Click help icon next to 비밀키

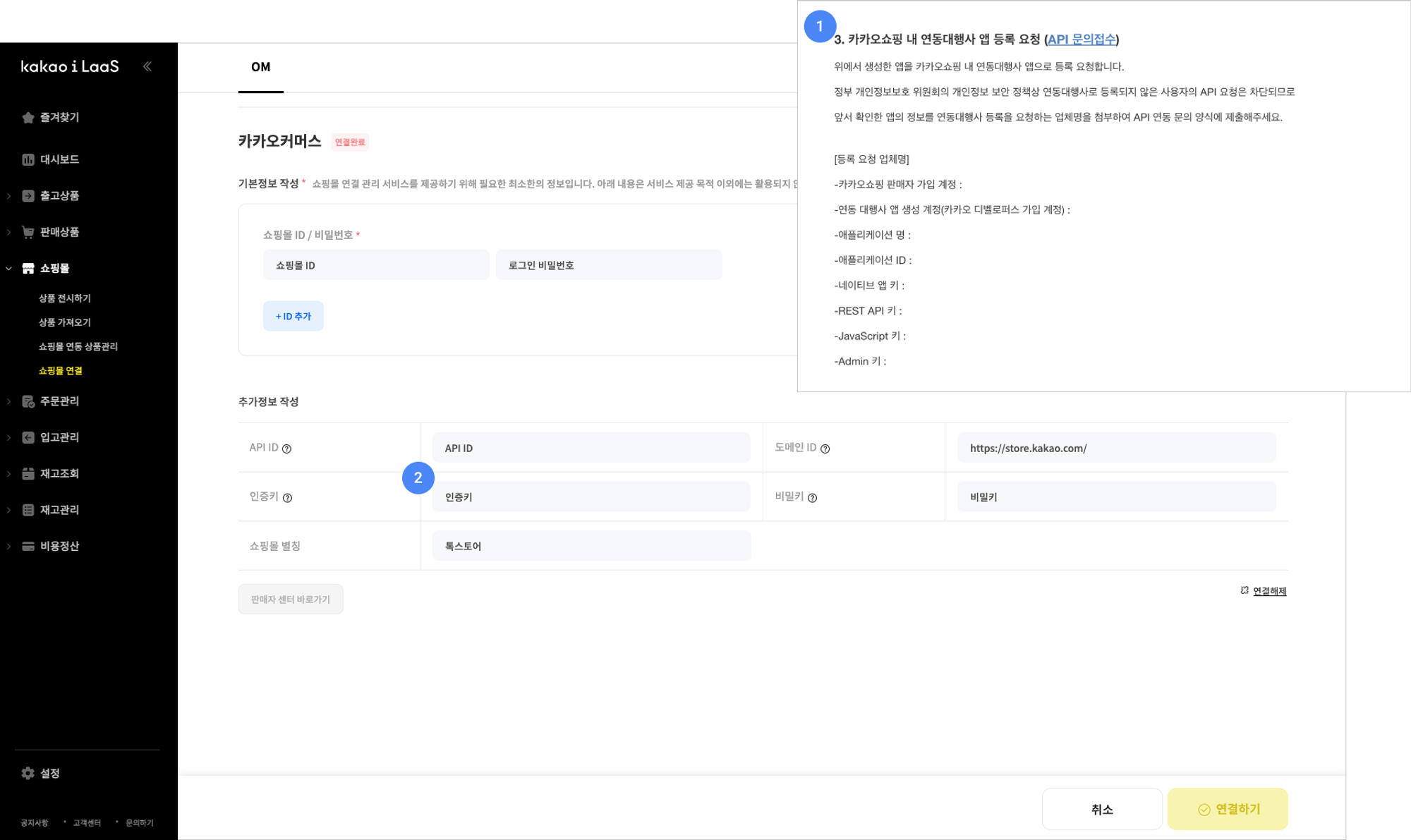coord(812,498)
